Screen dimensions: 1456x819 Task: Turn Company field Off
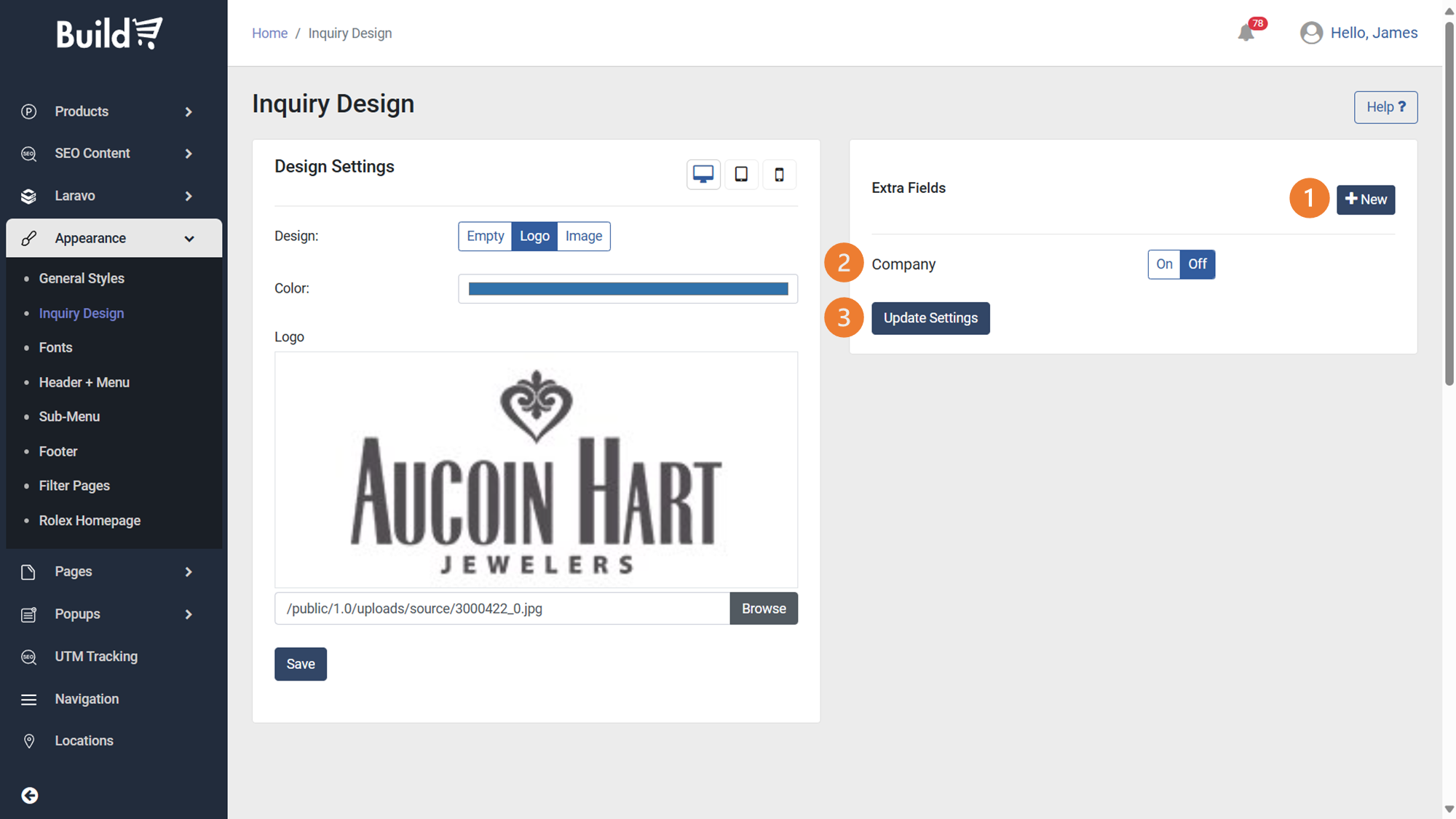pos(1198,264)
